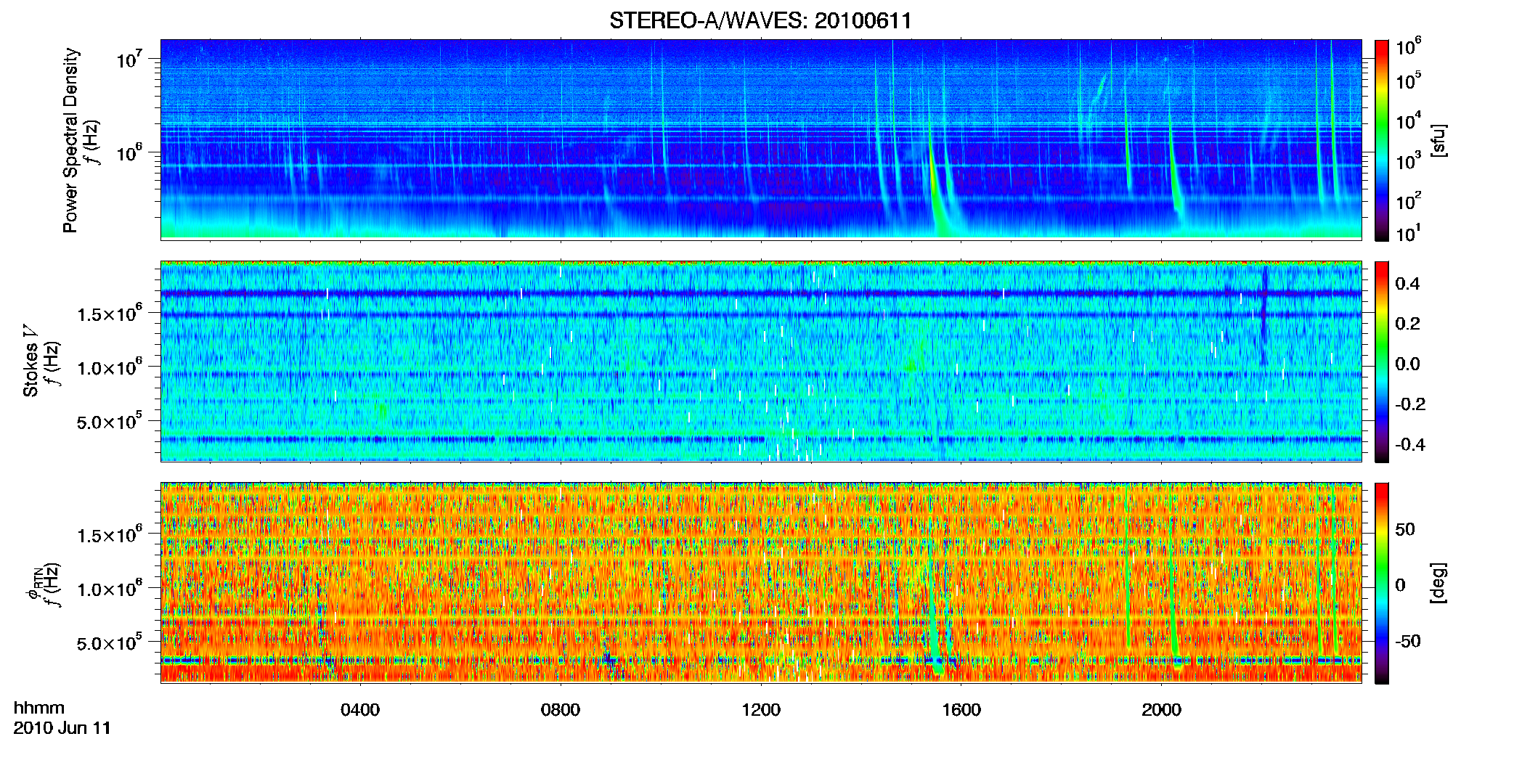Click the 0.2 label on the Stokes color bar
This screenshot has width=1522, height=784.
[1407, 324]
